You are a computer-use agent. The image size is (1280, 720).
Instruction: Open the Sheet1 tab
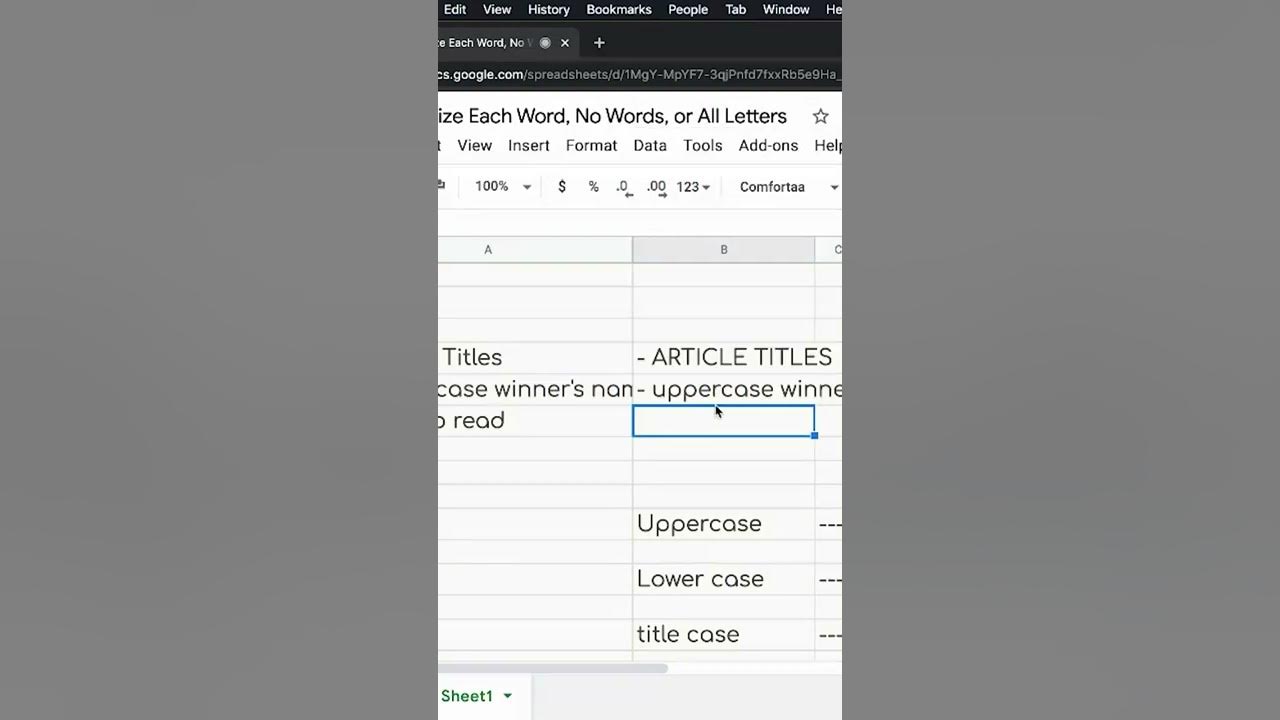pos(467,696)
